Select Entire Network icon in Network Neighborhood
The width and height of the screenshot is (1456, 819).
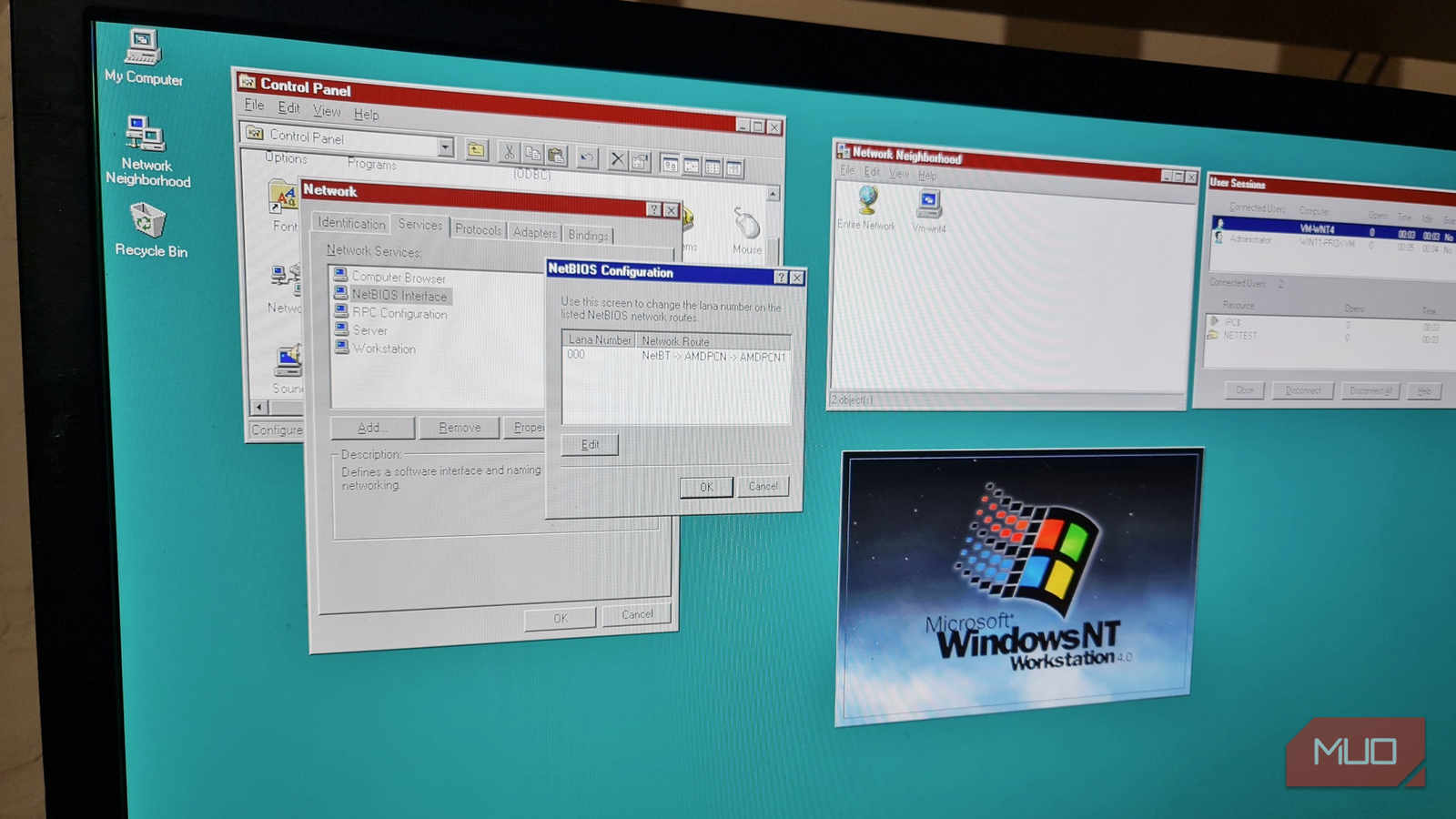(x=867, y=207)
